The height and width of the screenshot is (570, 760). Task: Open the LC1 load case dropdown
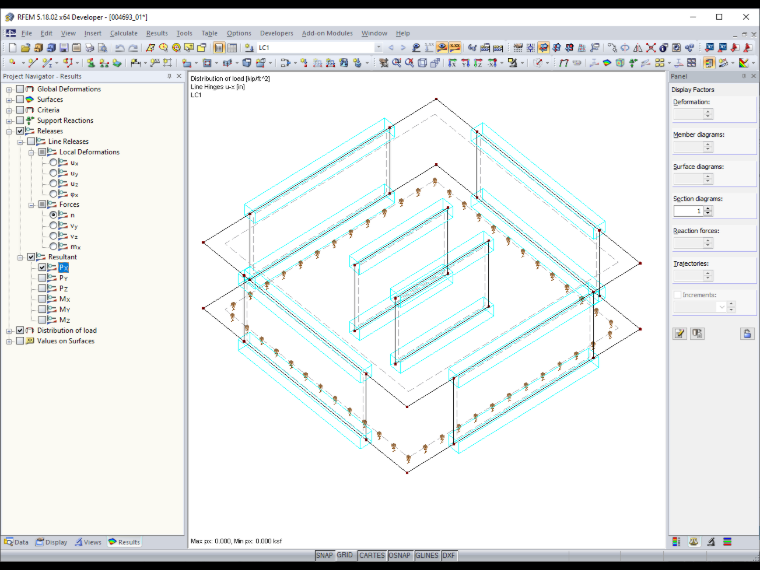[x=378, y=48]
